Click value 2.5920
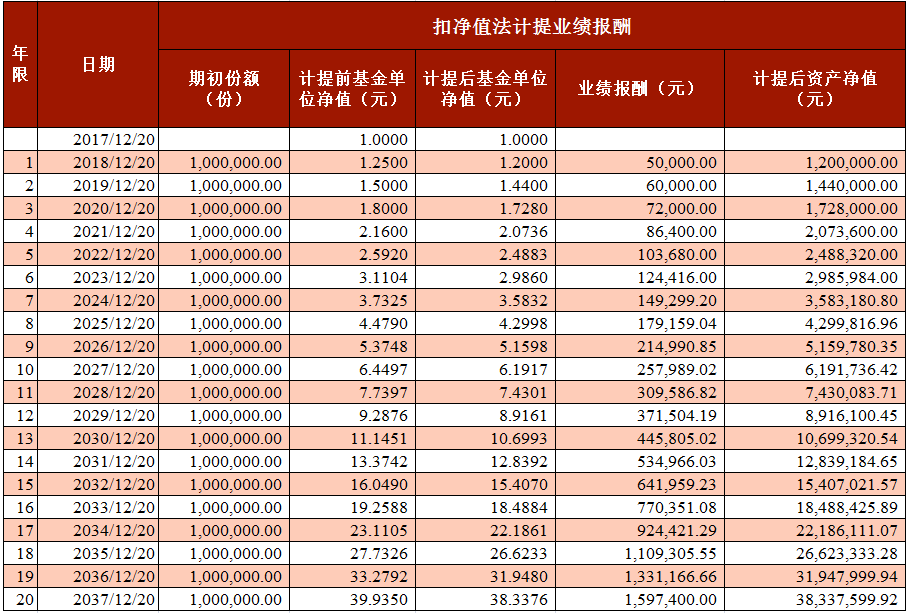Image resolution: width=908 pixels, height=613 pixels. click(352, 255)
